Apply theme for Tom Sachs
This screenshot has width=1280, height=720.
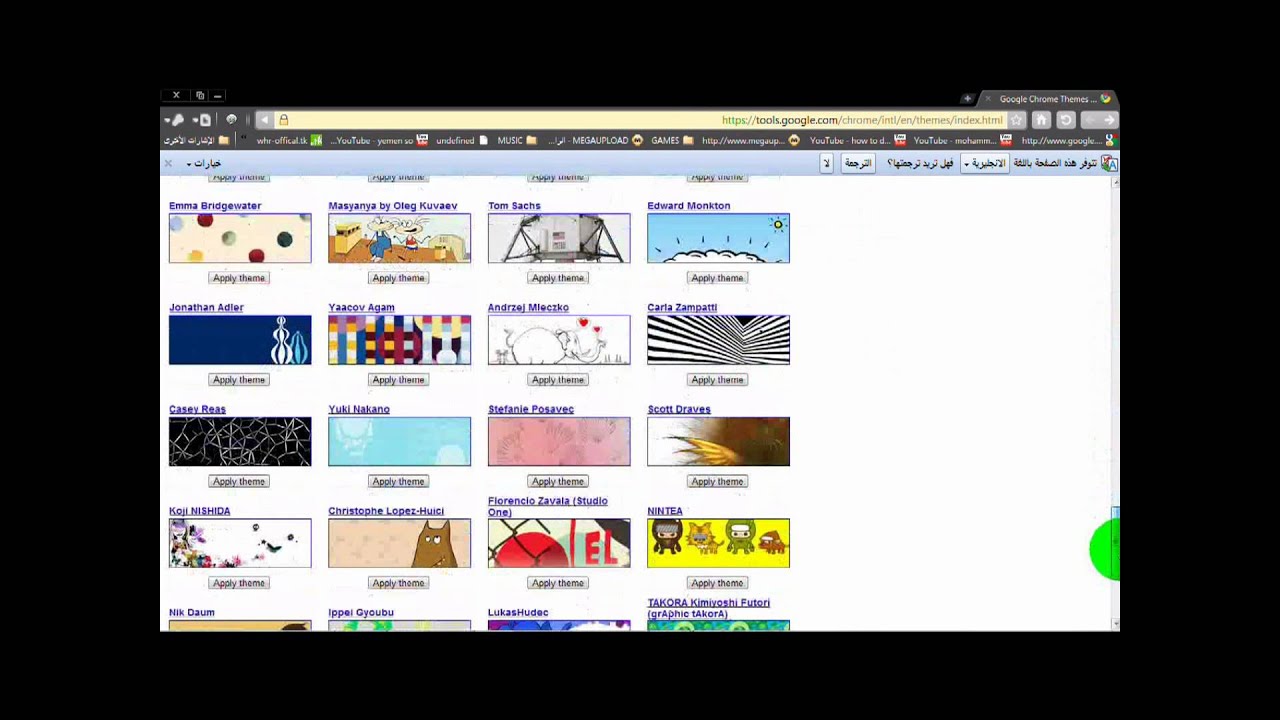[558, 278]
